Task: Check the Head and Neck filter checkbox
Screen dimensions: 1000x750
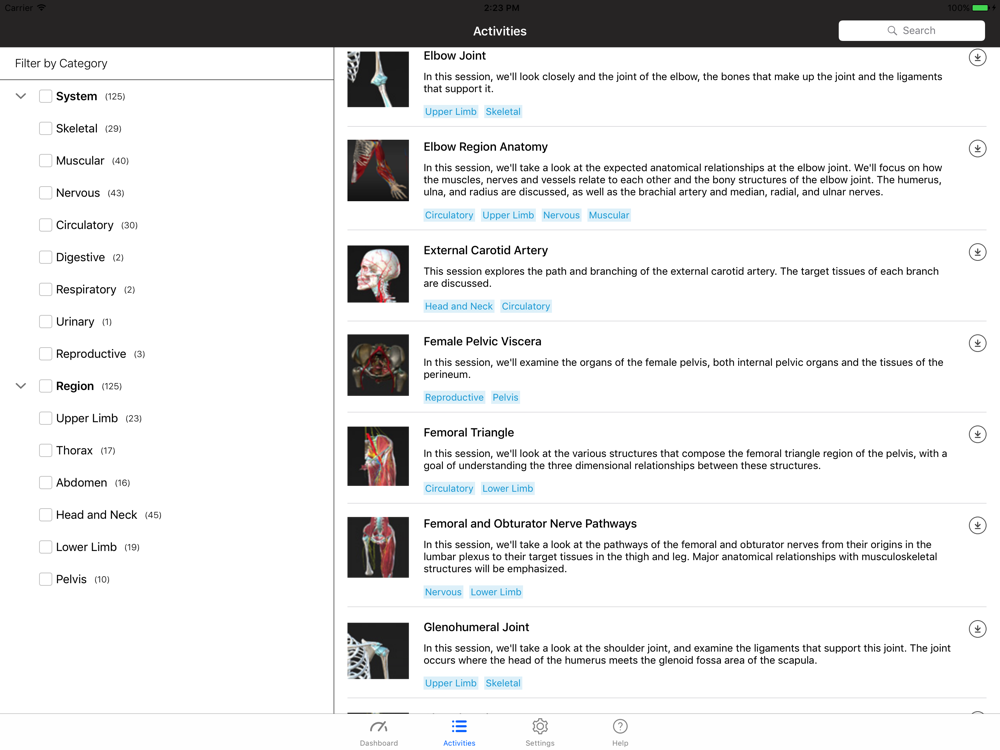Action: [45, 515]
